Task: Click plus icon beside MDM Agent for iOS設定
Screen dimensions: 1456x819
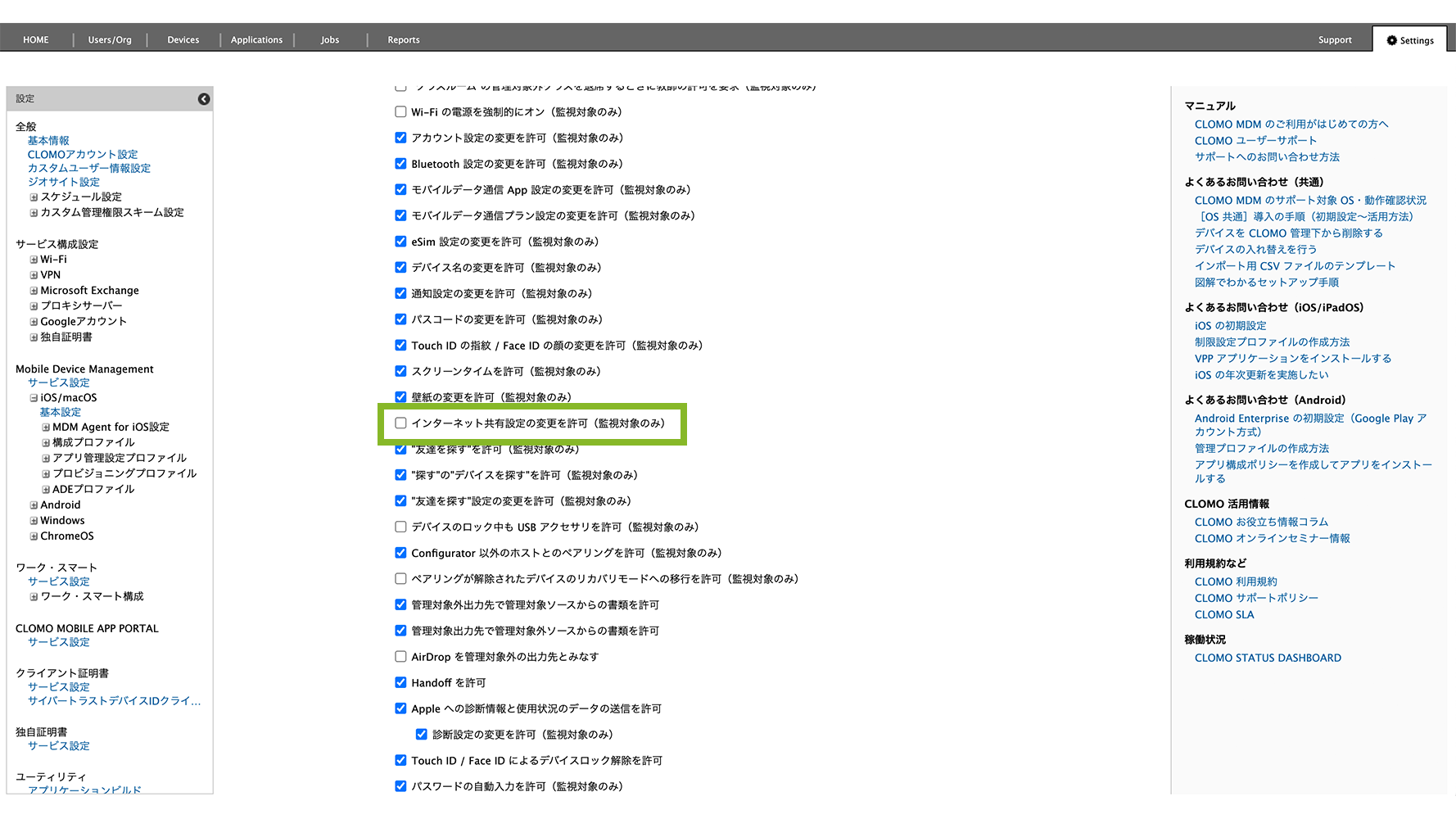Action: pos(46,428)
